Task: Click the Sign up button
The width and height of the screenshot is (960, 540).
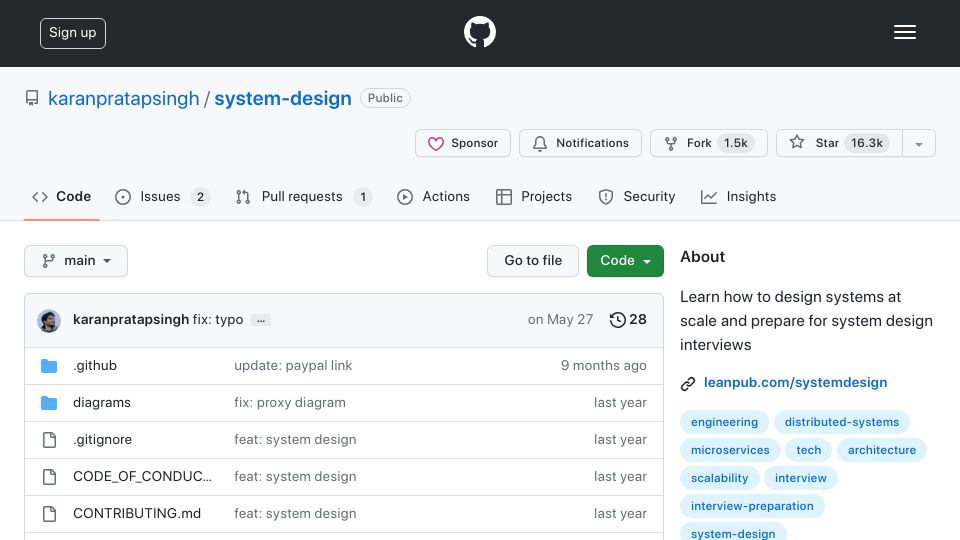Action: [x=73, y=33]
